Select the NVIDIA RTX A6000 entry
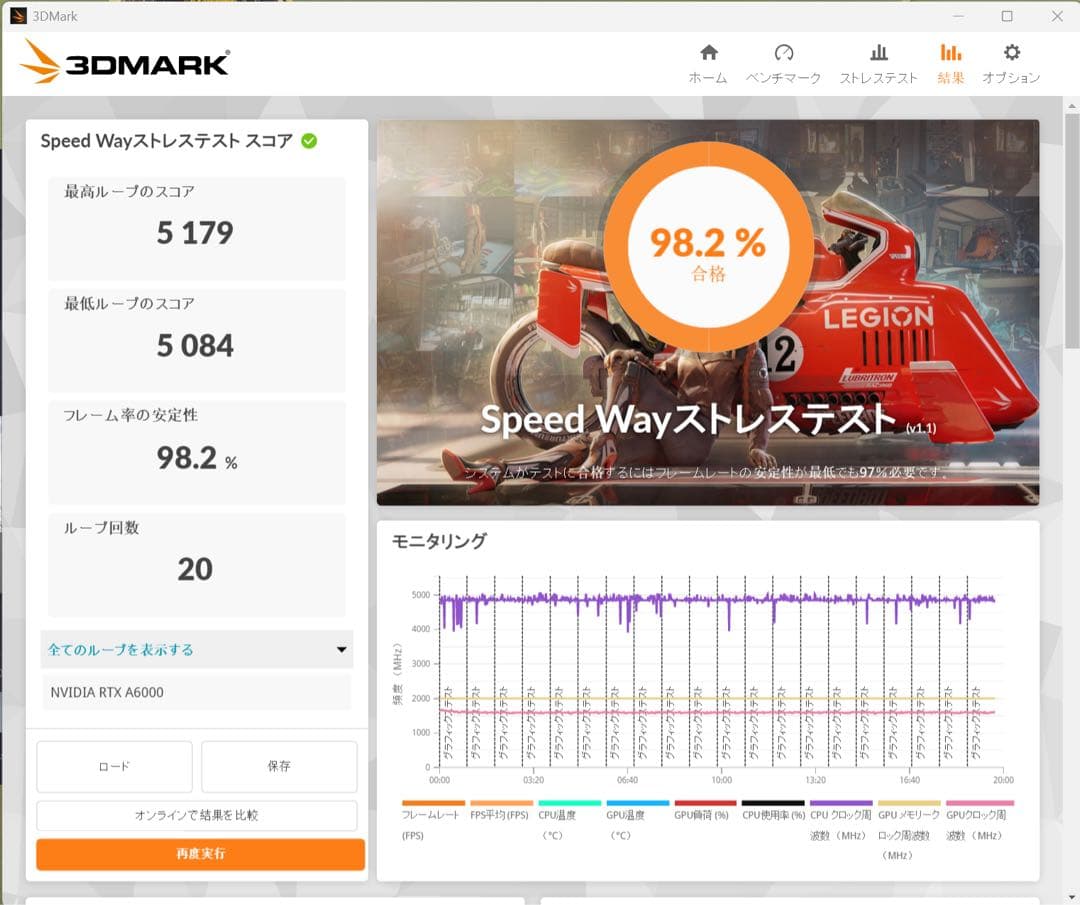The width and height of the screenshot is (1080, 905). [196, 693]
